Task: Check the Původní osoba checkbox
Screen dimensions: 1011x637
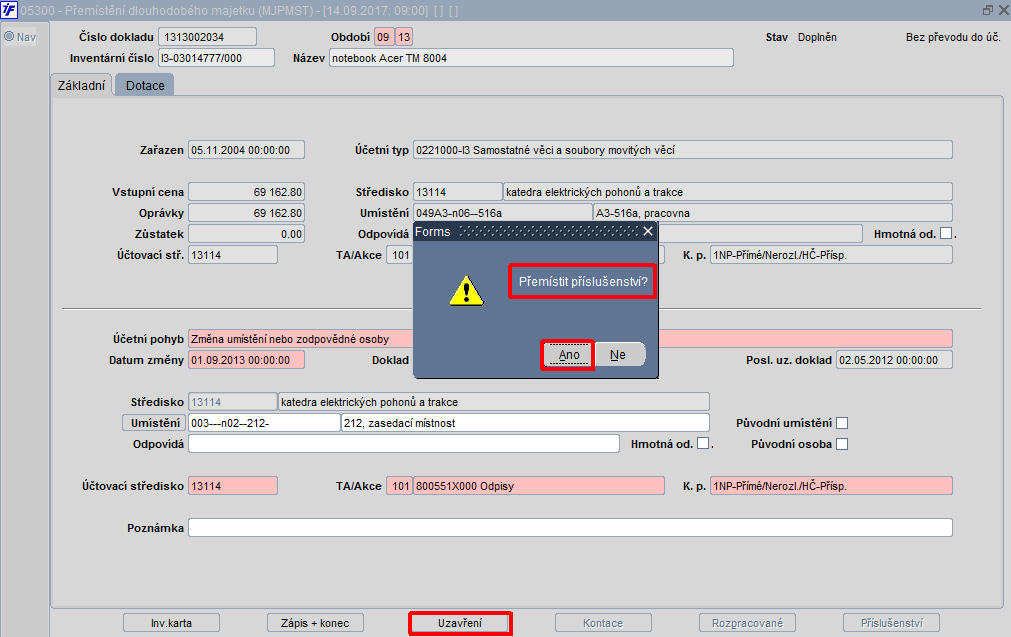Action: [x=841, y=444]
